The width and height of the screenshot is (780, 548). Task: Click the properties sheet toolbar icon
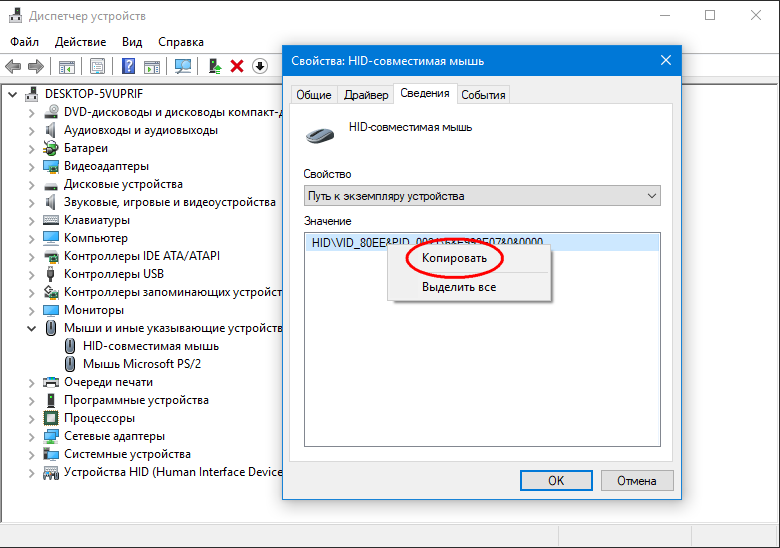coord(98,66)
